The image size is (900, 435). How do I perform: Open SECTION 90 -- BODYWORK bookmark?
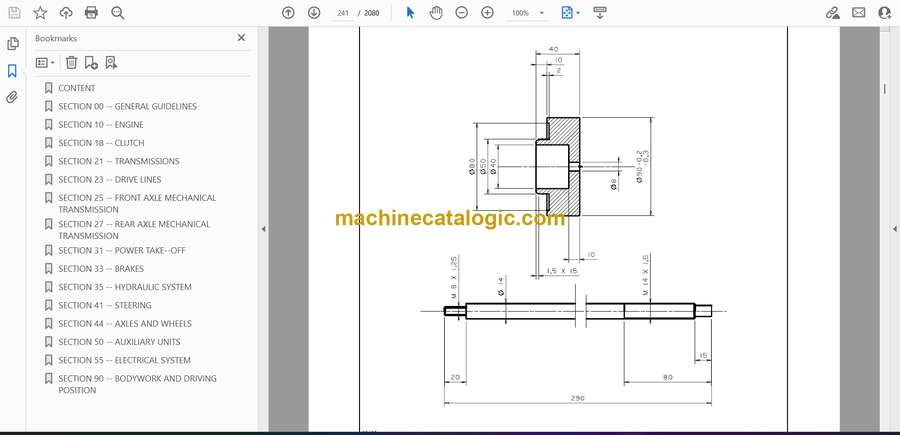tap(138, 384)
